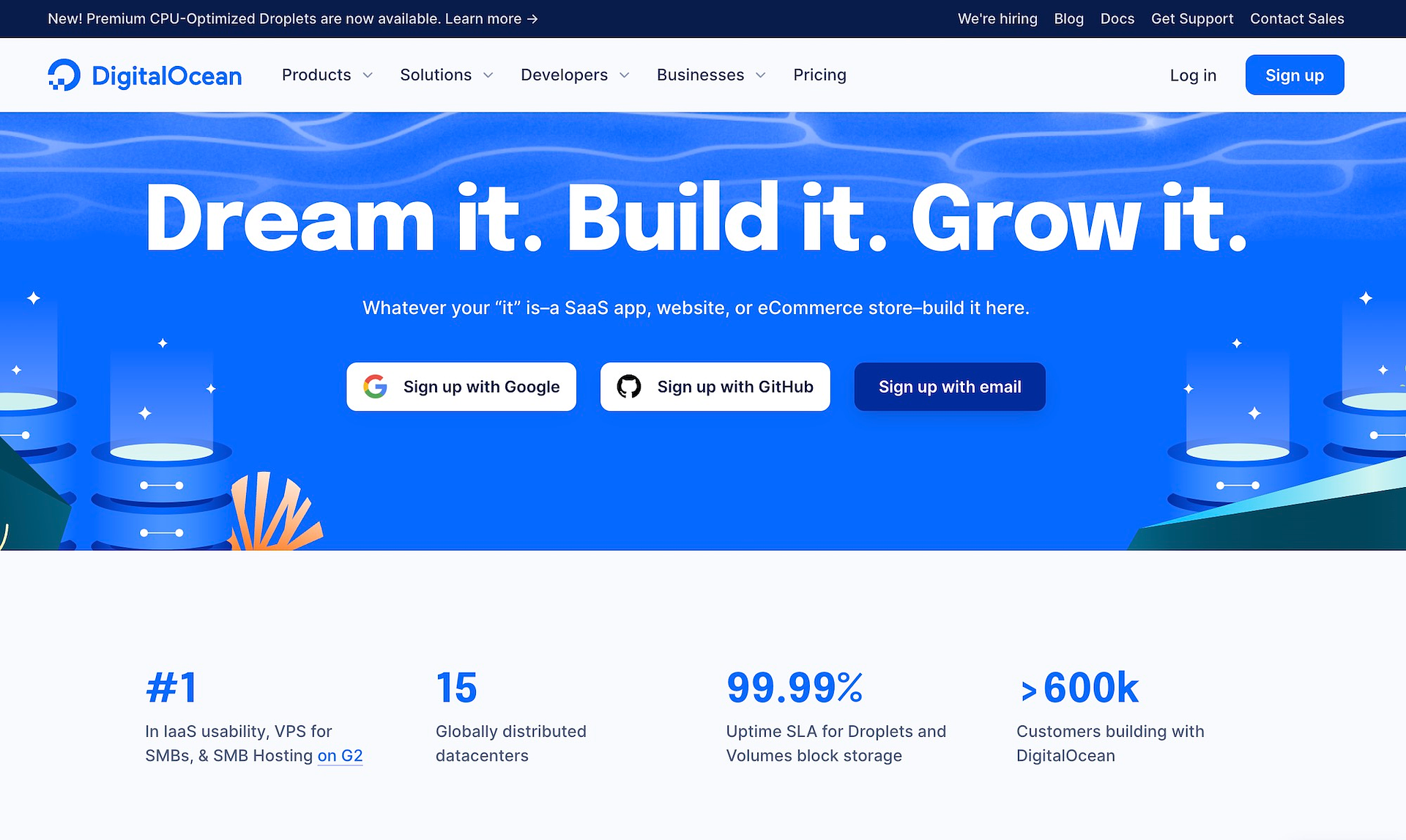
Task: Expand the Developers navigation dropdown
Action: (574, 75)
